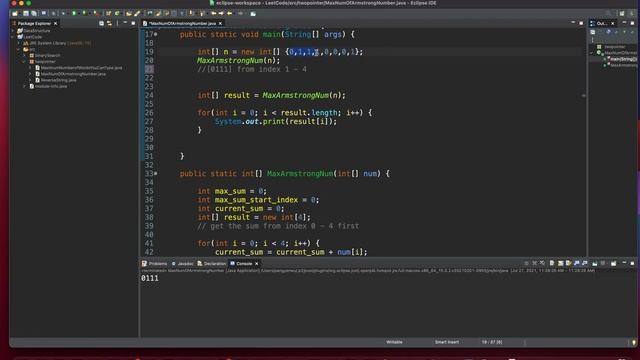Click the Run with Coverage icon
The height and width of the screenshot is (360, 640).
(x=84, y=13)
